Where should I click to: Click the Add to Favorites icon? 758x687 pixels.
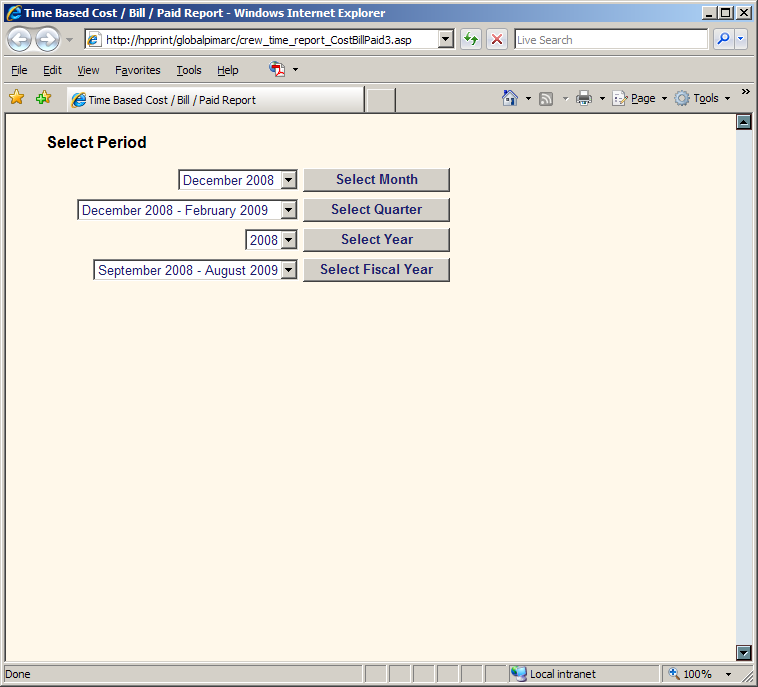[43, 98]
